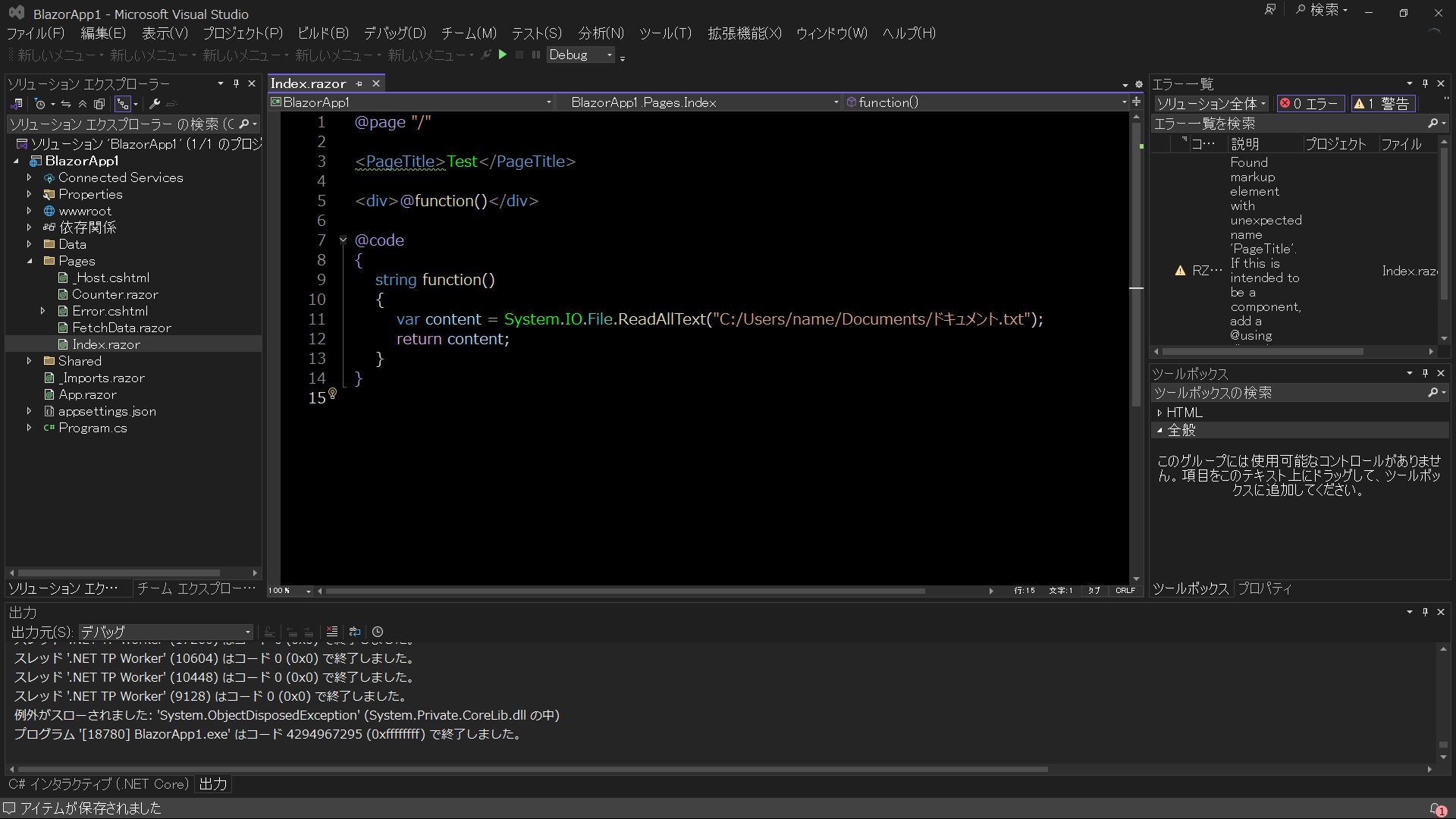Expand the Shared folder
Screen dimensions: 1456x819
pos(30,361)
